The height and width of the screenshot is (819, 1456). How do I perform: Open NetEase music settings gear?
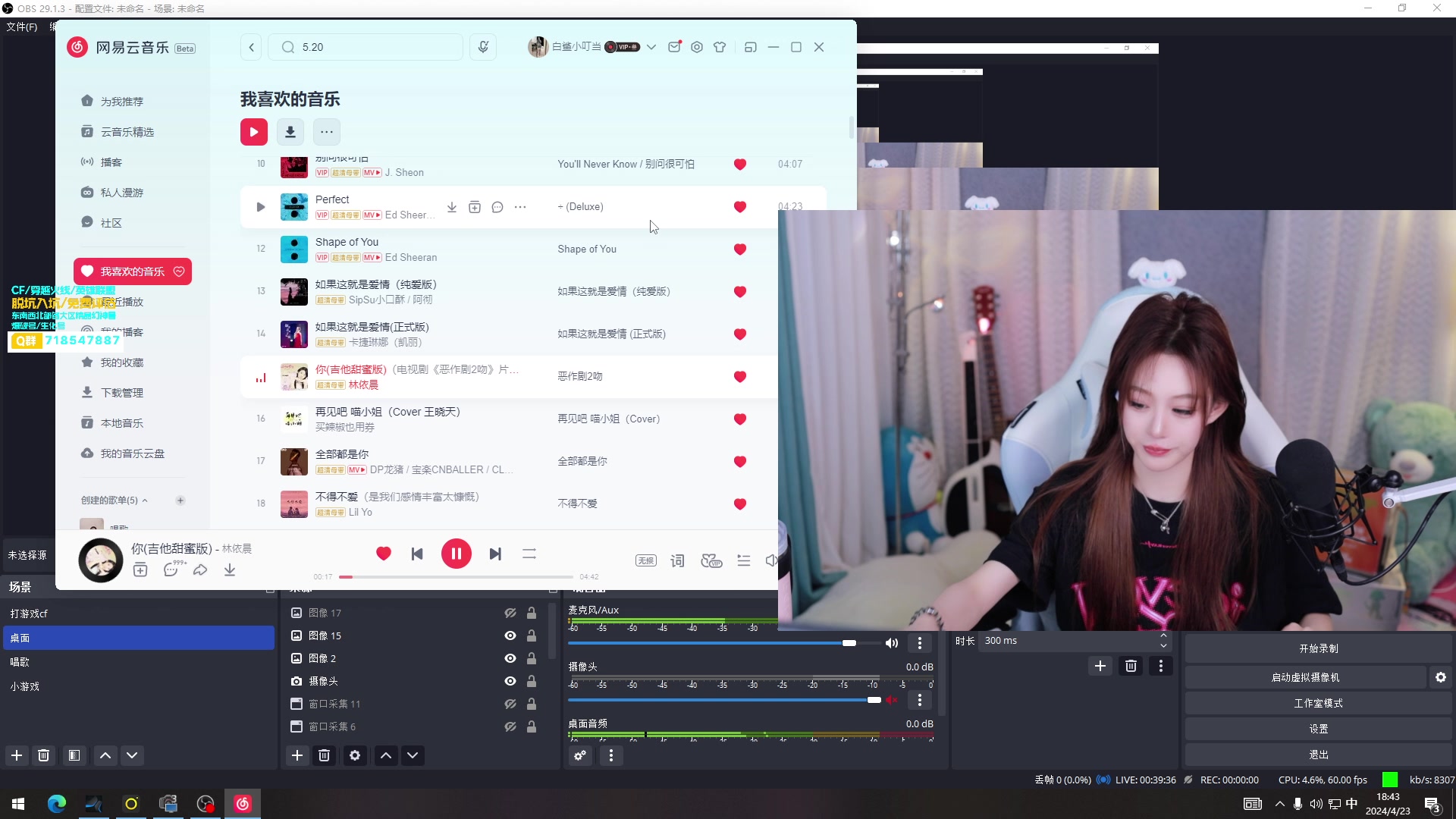697,47
